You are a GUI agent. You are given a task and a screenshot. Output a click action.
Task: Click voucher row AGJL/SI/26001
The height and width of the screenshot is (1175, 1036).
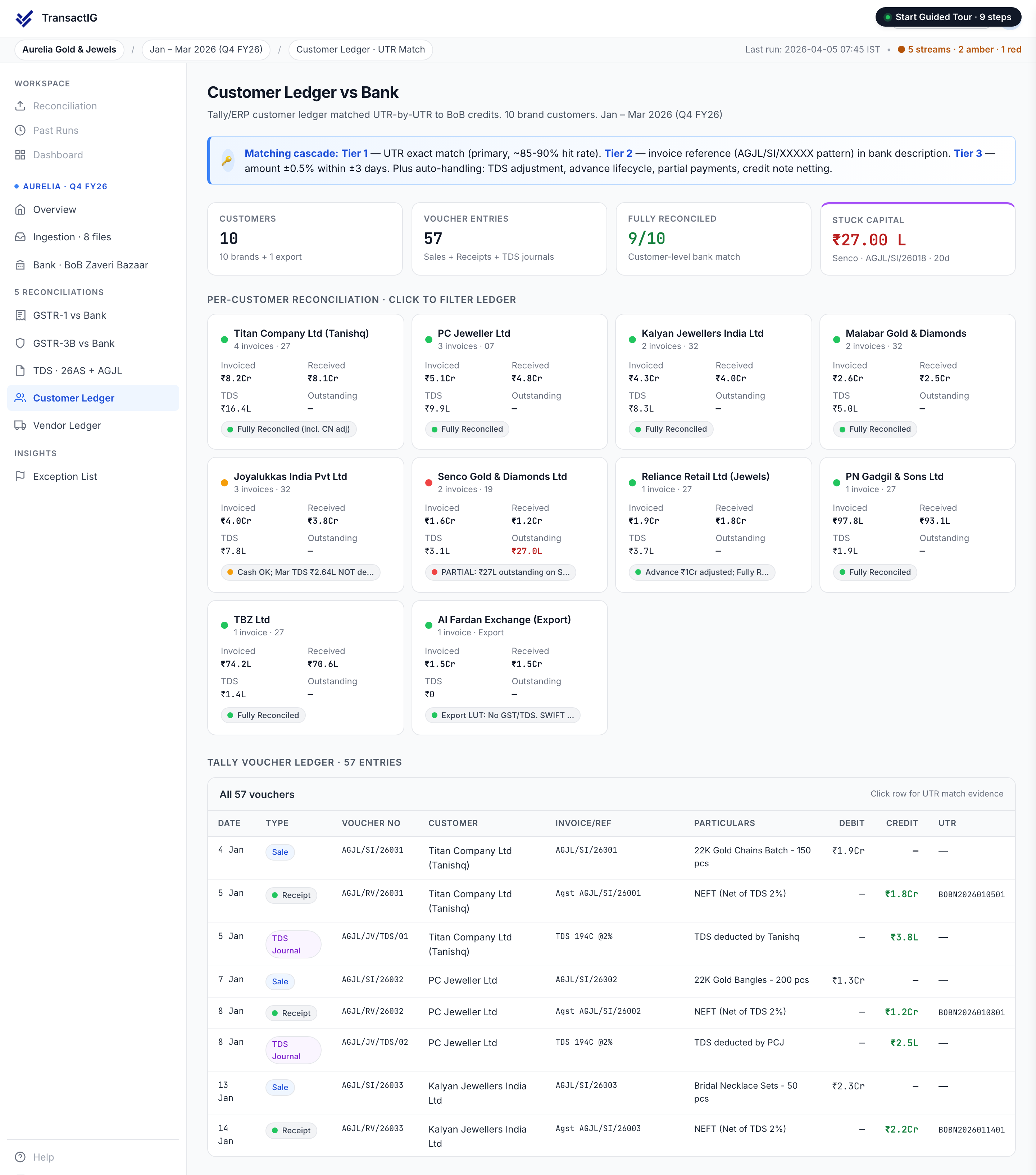(611, 858)
